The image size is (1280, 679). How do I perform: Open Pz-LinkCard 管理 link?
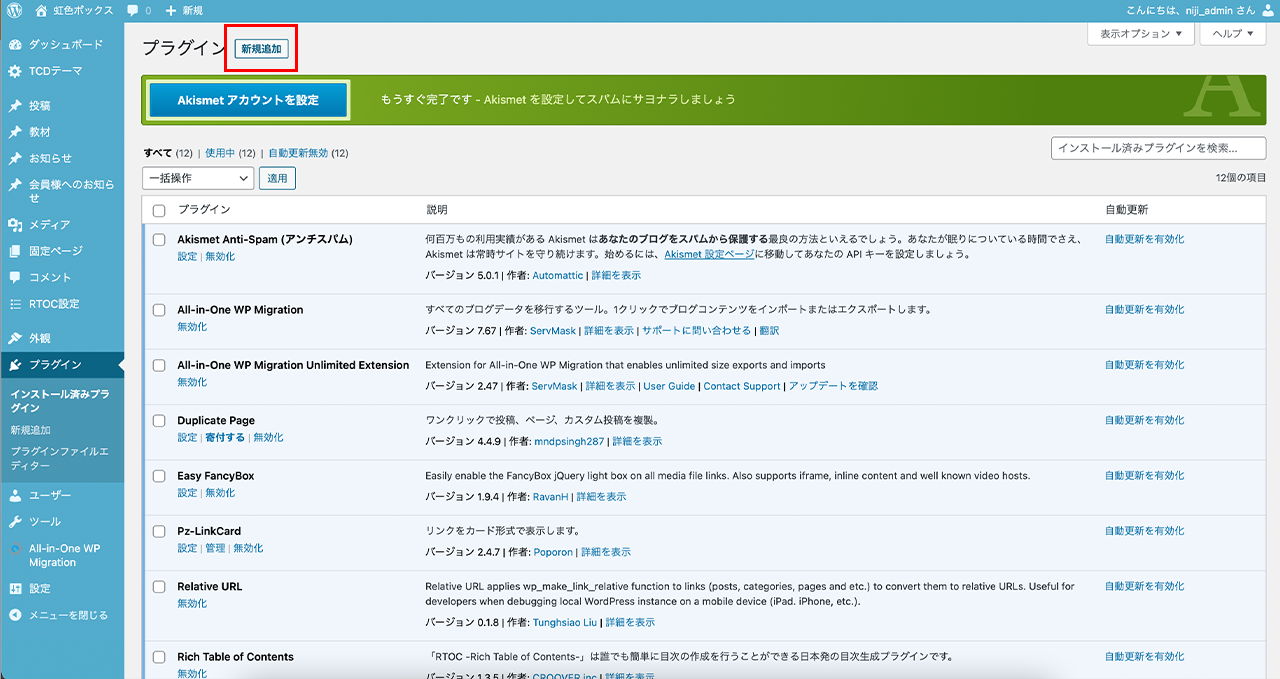(215, 548)
